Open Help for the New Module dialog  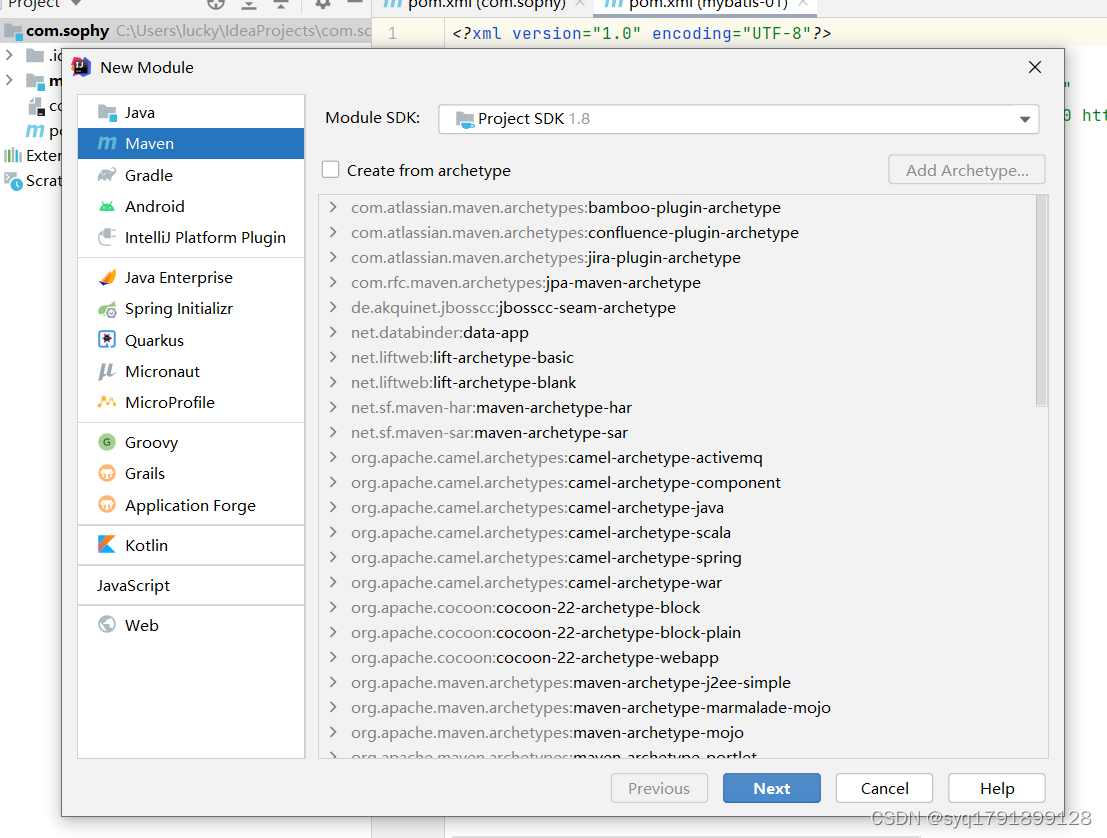(997, 788)
